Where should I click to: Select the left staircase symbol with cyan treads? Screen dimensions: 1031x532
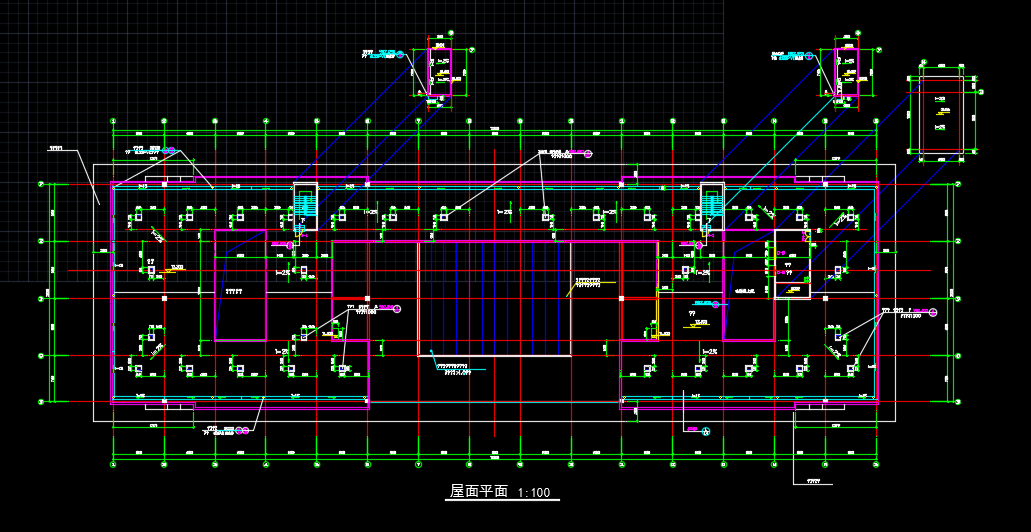coord(305,206)
